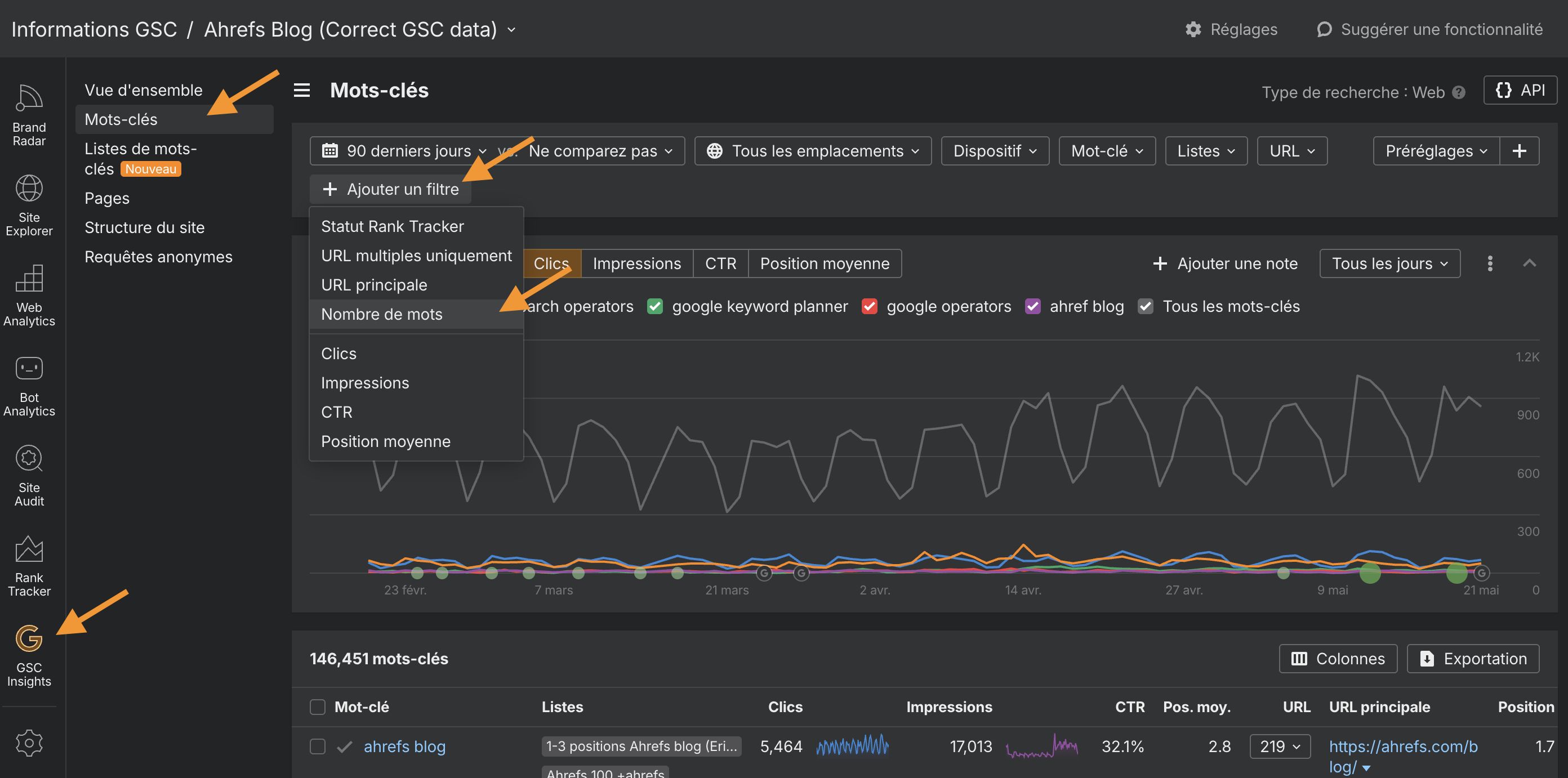Image resolution: width=1568 pixels, height=778 pixels.
Task: Open project dropdown Ahrefs Blog (Correct GSC data)
Action: point(360,29)
